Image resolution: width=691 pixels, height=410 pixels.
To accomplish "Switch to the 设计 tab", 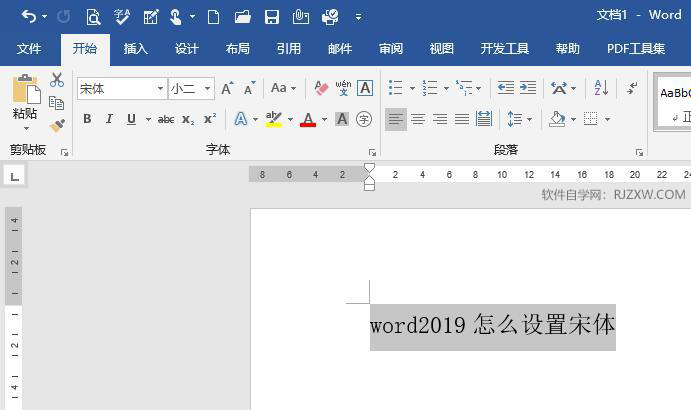I will coord(186,48).
